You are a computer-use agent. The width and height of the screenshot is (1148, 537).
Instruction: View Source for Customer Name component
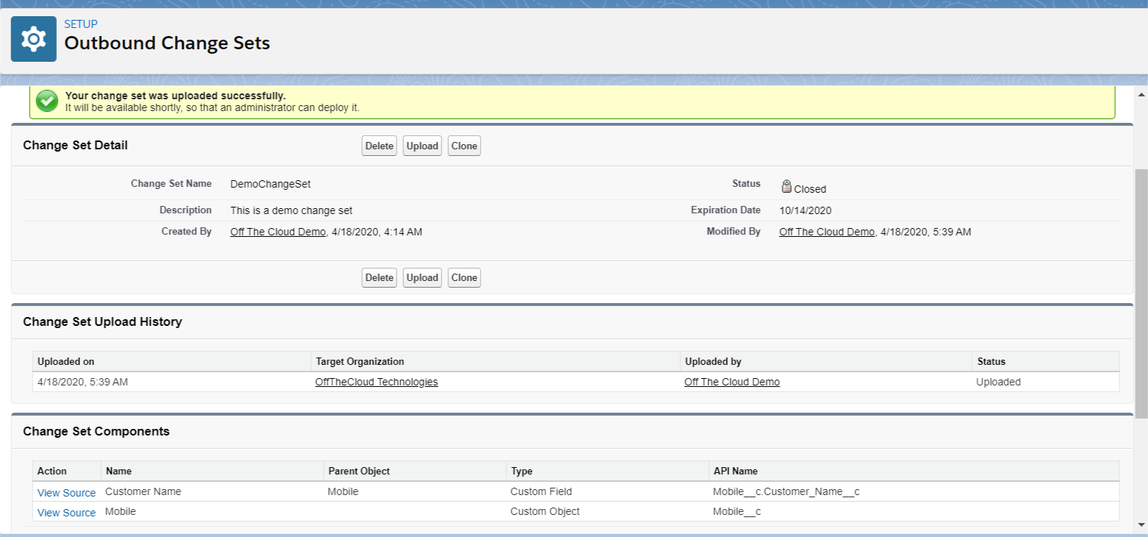(x=67, y=492)
